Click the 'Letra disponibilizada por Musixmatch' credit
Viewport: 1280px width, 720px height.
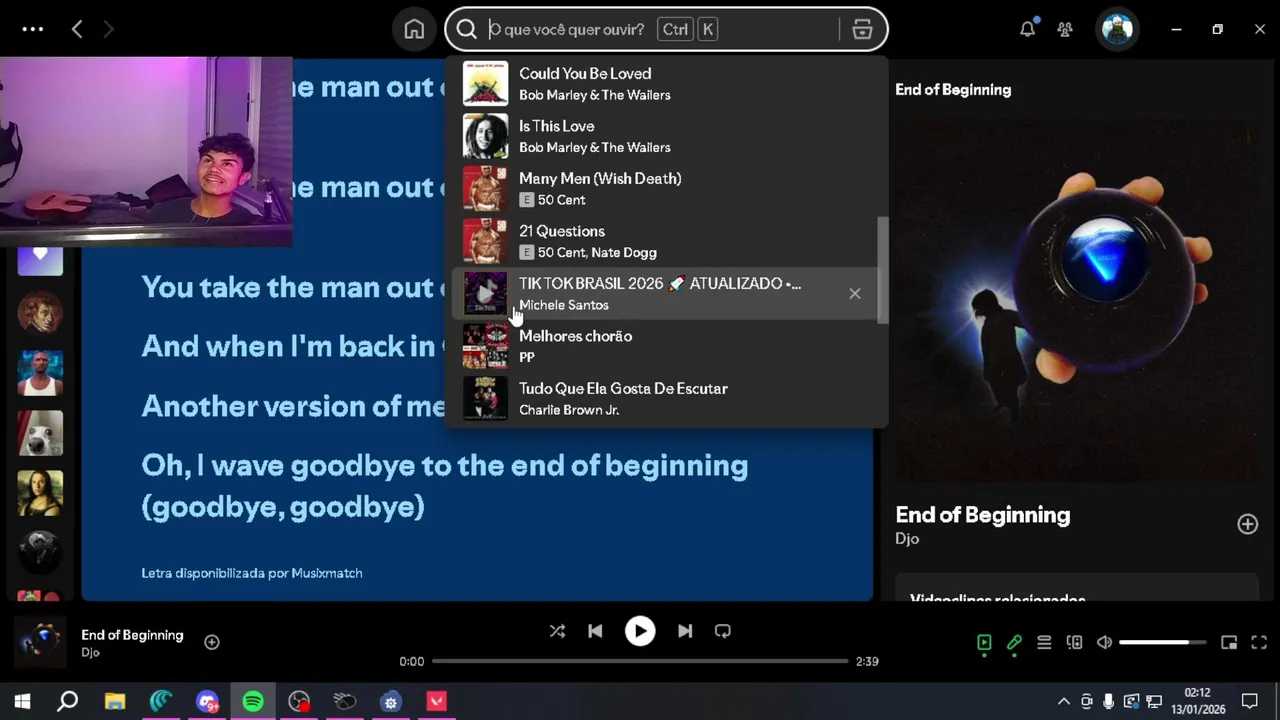pos(252,573)
